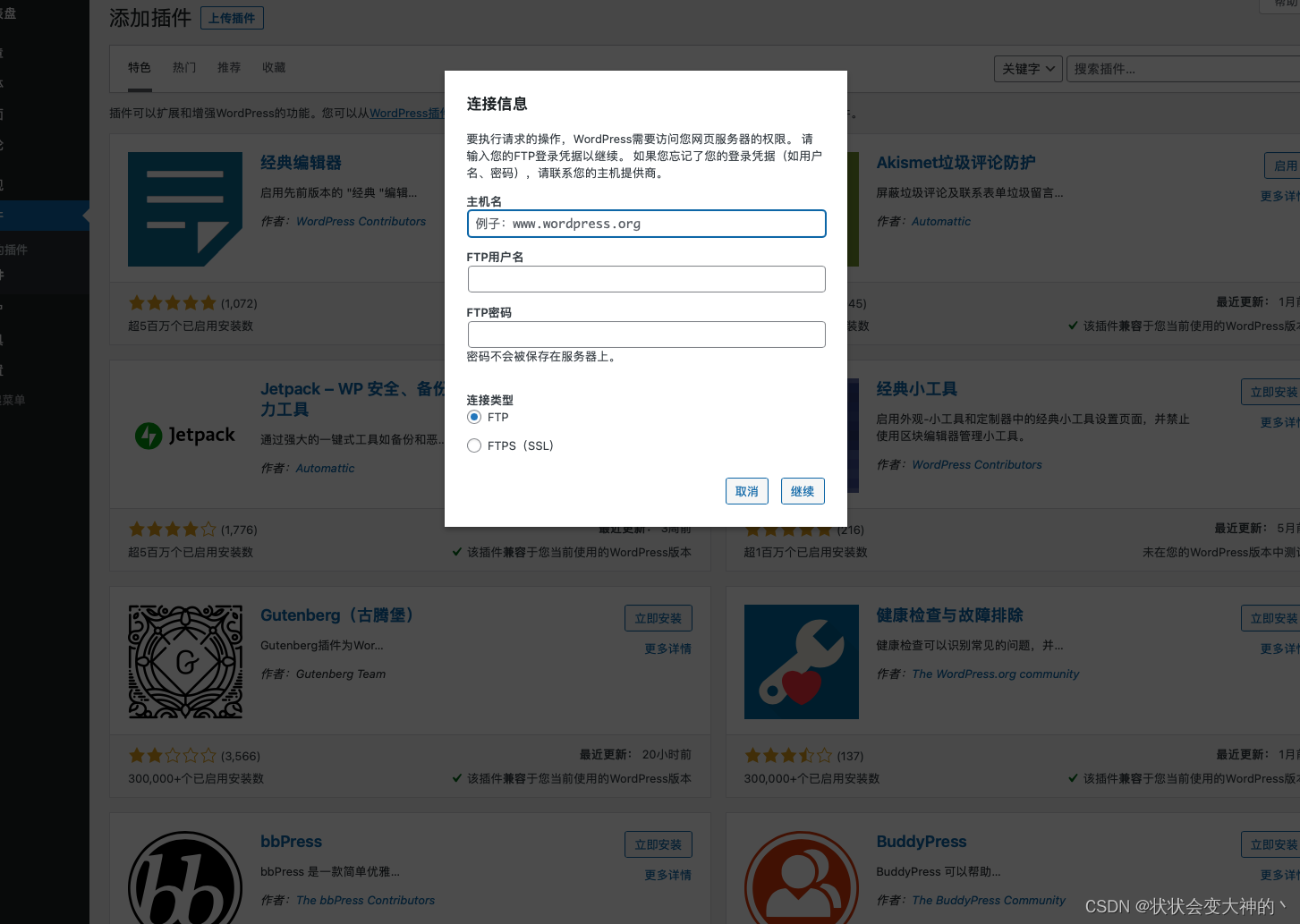
Task: Focus the FTP用户名 field
Action: pyautogui.click(x=646, y=279)
